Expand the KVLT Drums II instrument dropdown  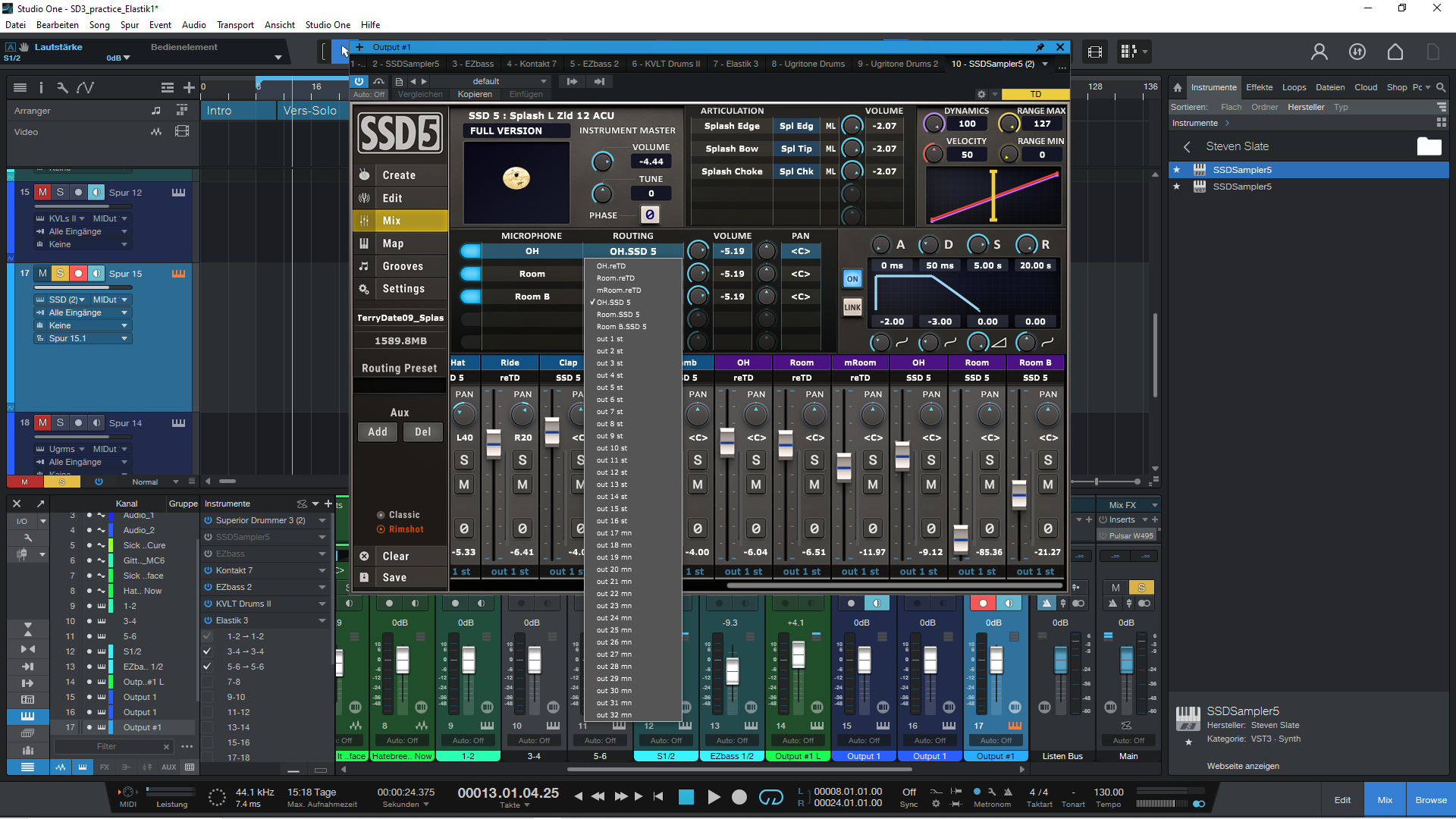322,604
